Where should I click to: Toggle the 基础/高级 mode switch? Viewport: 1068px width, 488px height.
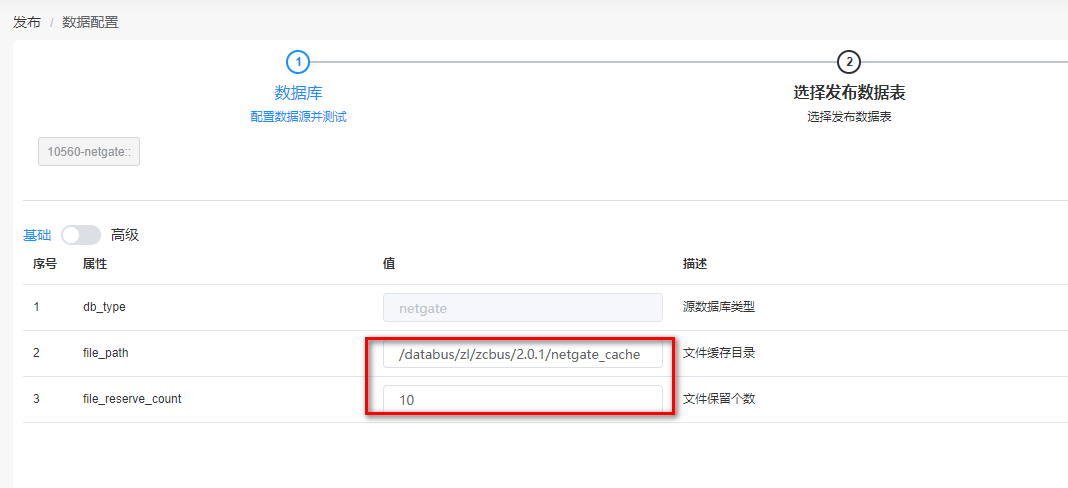click(81, 235)
